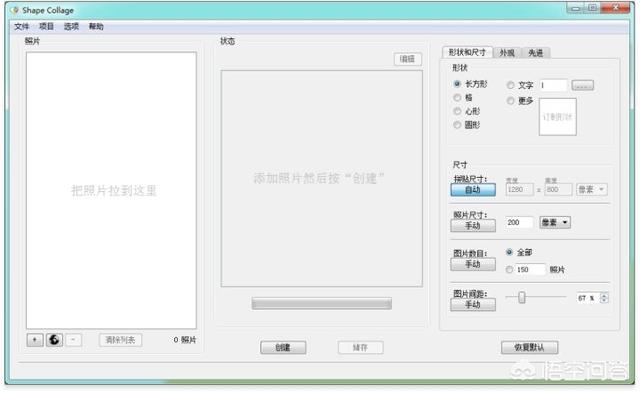Click the 清除列表 button
The height and width of the screenshot is (393, 640).
click(120, 340)
